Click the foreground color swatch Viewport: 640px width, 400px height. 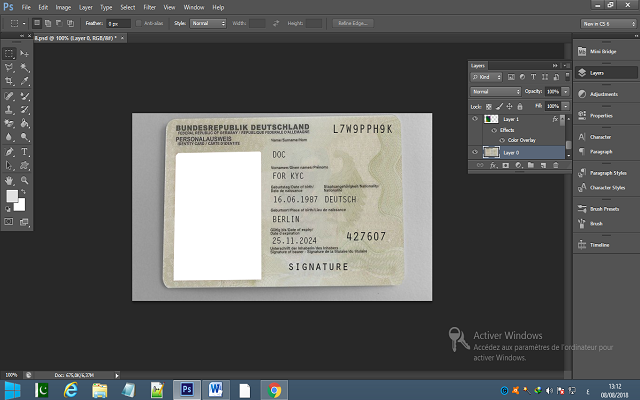point(11,196)
